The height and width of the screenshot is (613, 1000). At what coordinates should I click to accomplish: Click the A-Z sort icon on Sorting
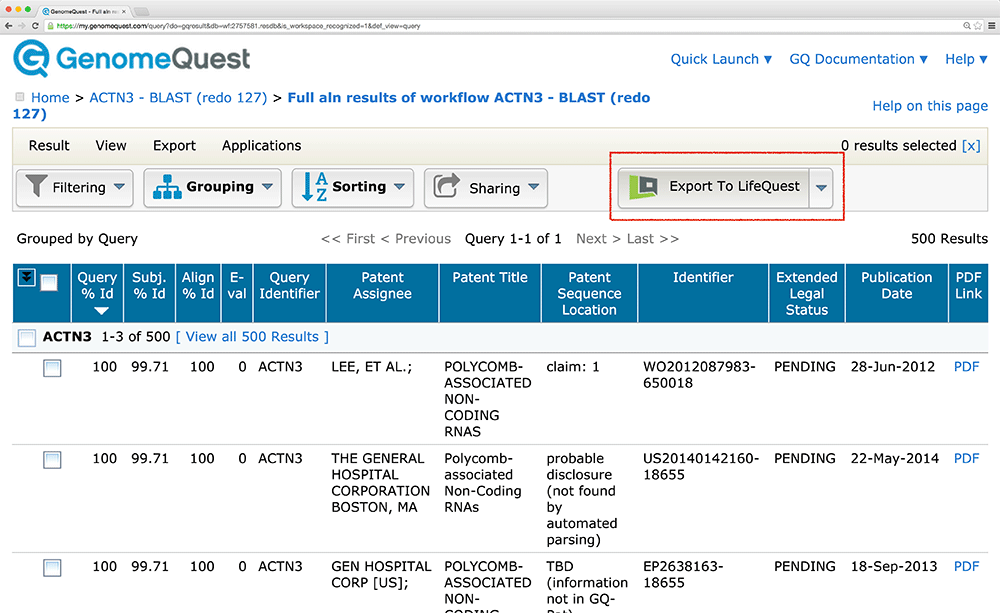click(x=314, y=187)
